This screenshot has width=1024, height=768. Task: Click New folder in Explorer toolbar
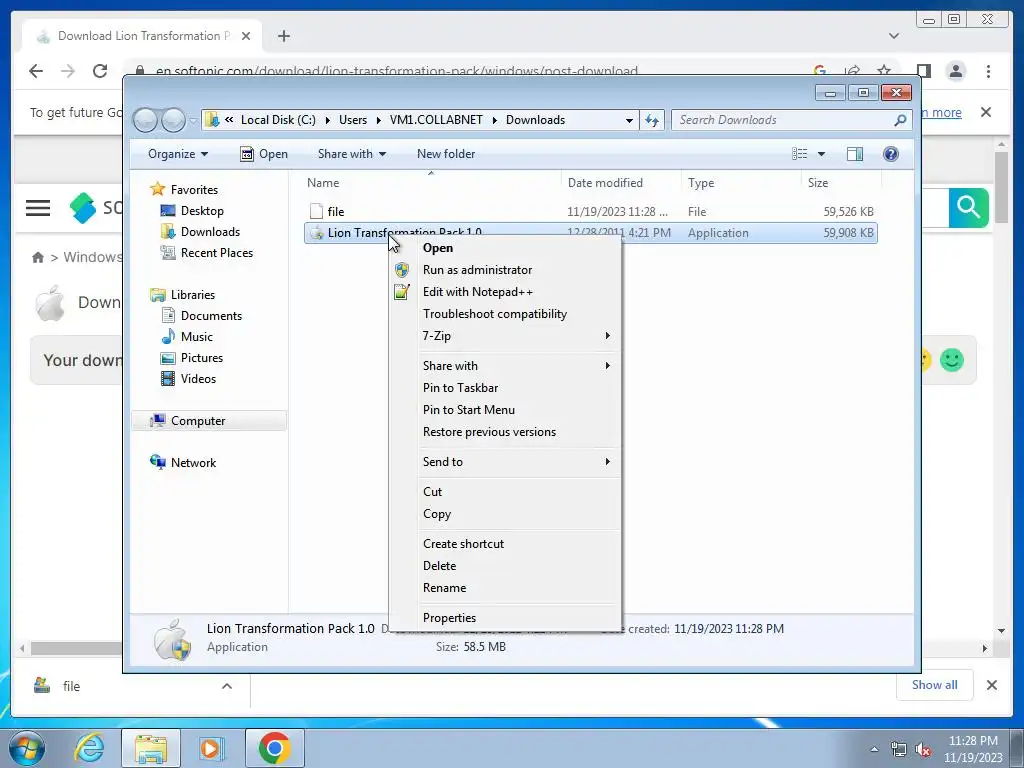(x=446, y=154)
